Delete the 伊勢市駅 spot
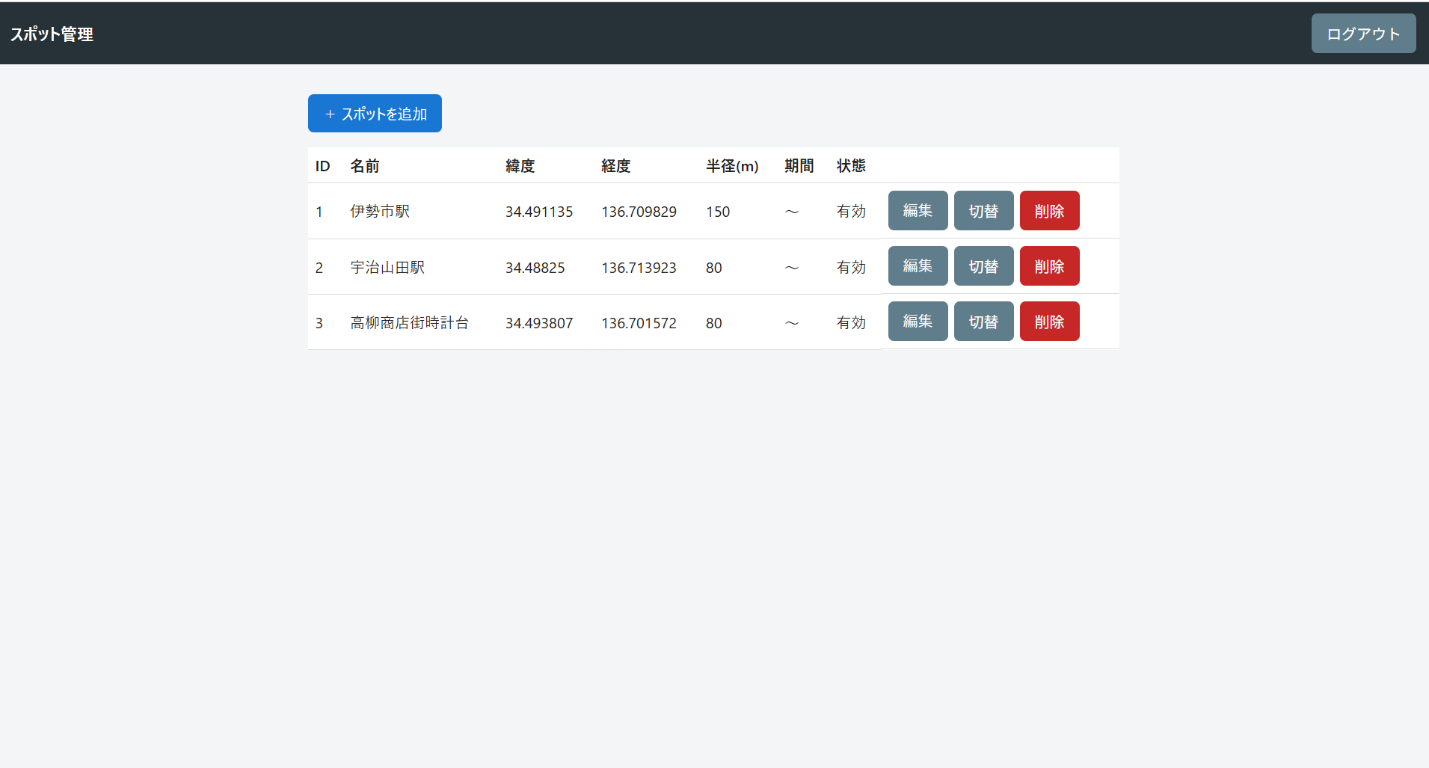This screenshot has width=1429, height=768. (x=1050, y=211)
